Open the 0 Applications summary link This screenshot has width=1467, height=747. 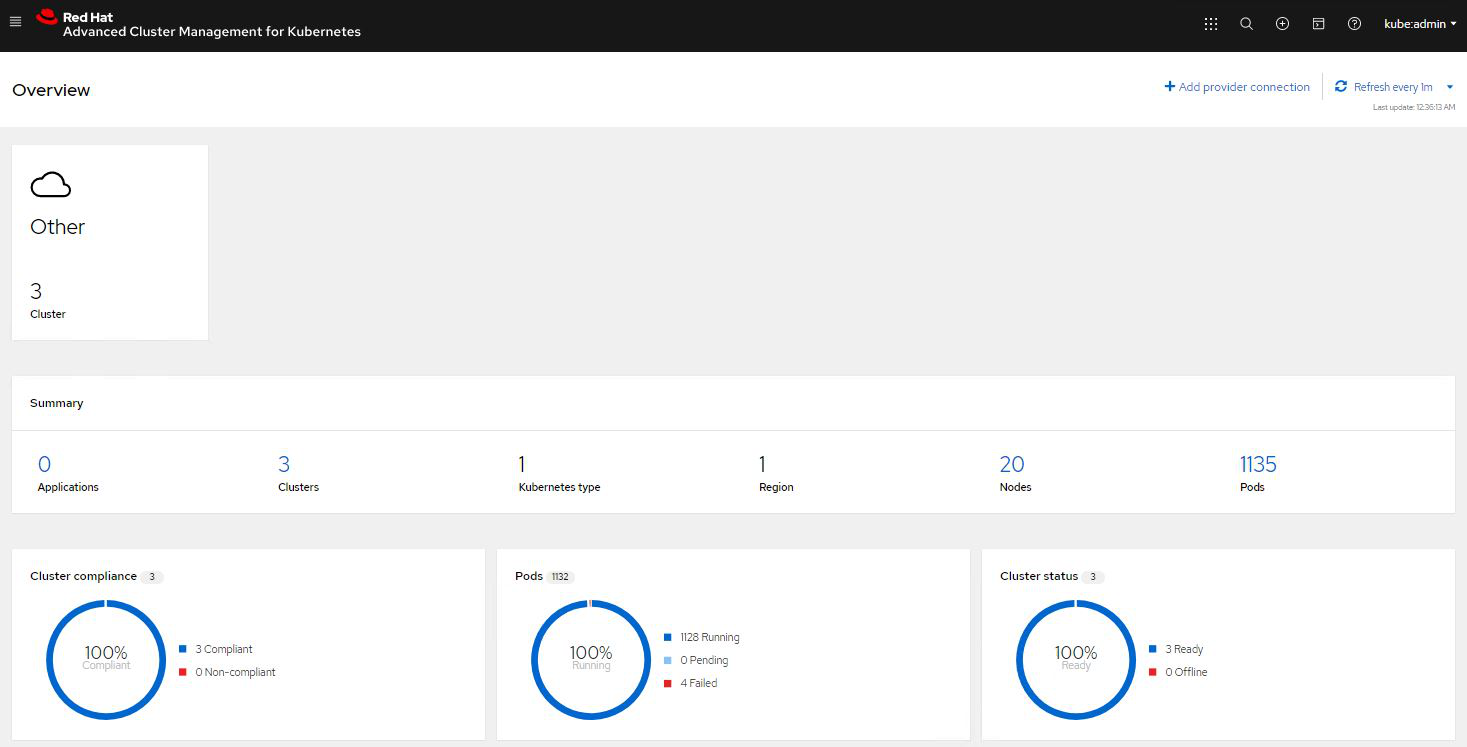pyautogui.click(x=44, y=464)
